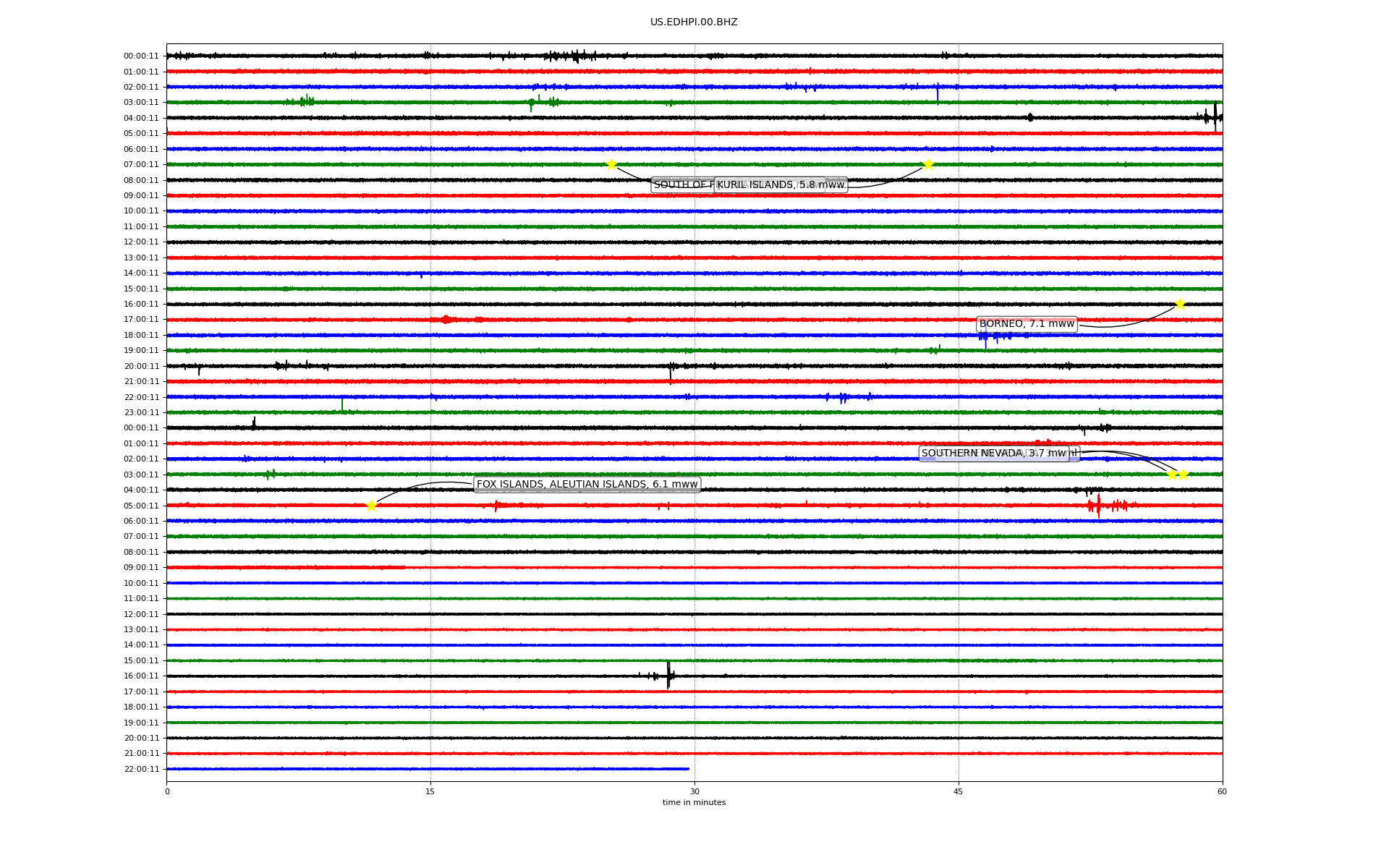
Task: Click the 60 tick label on x-axis
Action: pyautogui.click(x=1222, y=791)
